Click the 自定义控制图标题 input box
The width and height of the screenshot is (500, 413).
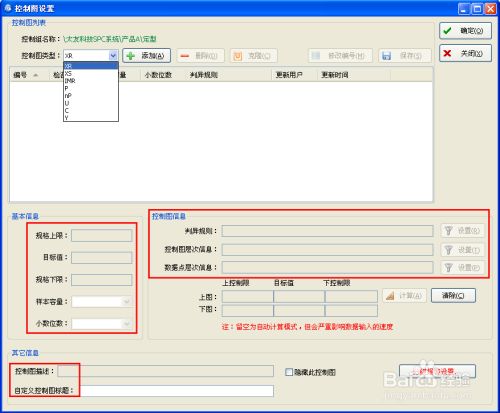click(177, 391)
